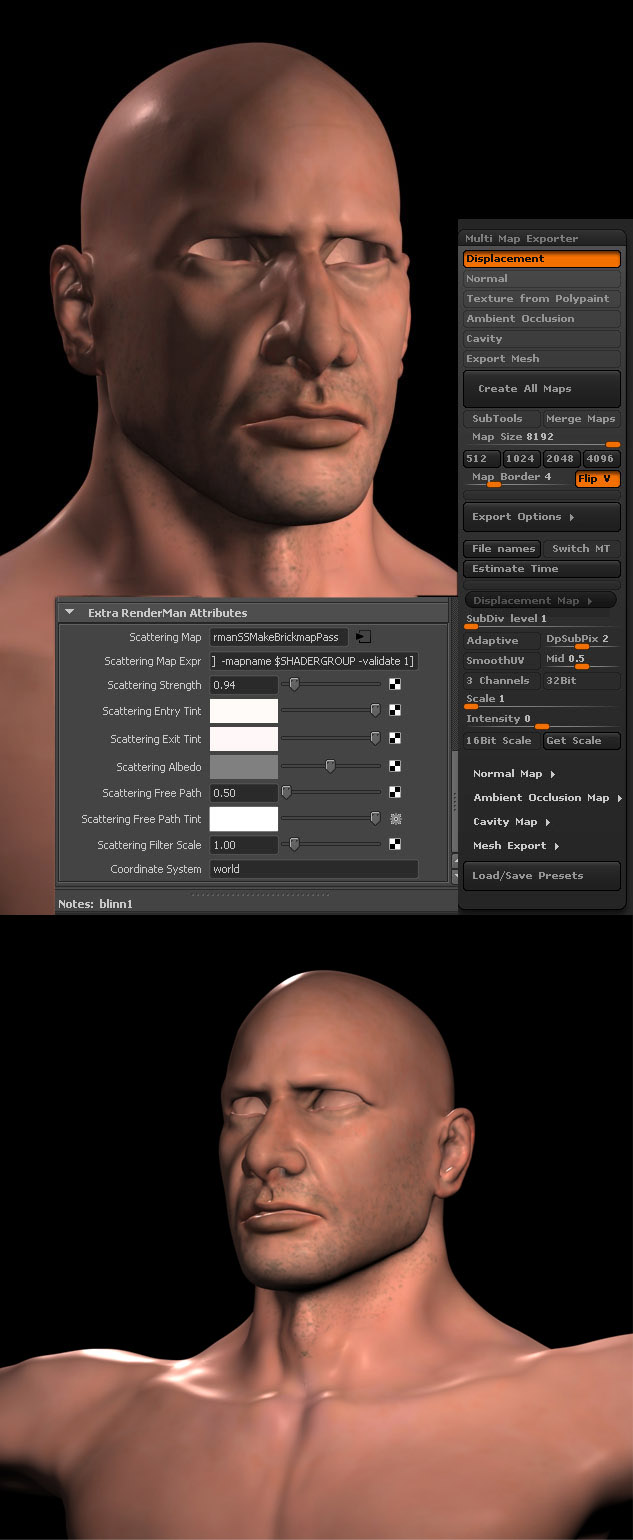The image size is (633, 1540).
Task: Click the Map Size 8192 slider
Action: (541, 439)
